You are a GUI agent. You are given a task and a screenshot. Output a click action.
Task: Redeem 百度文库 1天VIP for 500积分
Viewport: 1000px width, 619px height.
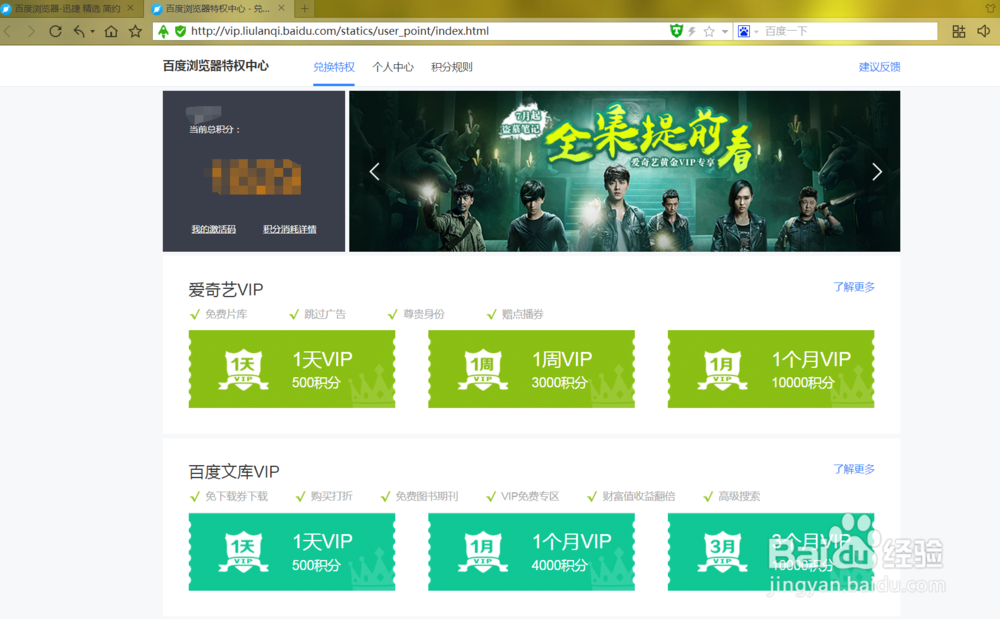coord(292,552)
